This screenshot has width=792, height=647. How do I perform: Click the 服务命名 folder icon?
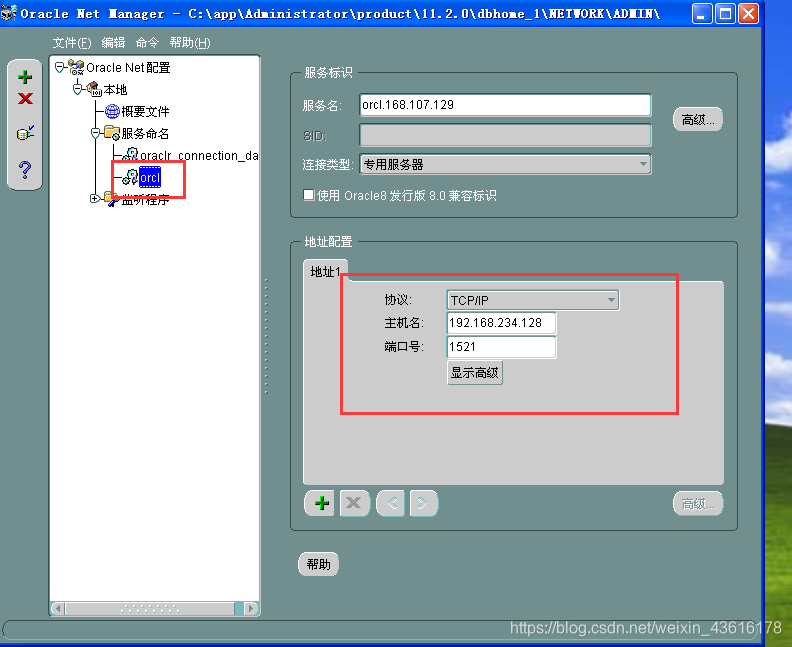(112, 133)
